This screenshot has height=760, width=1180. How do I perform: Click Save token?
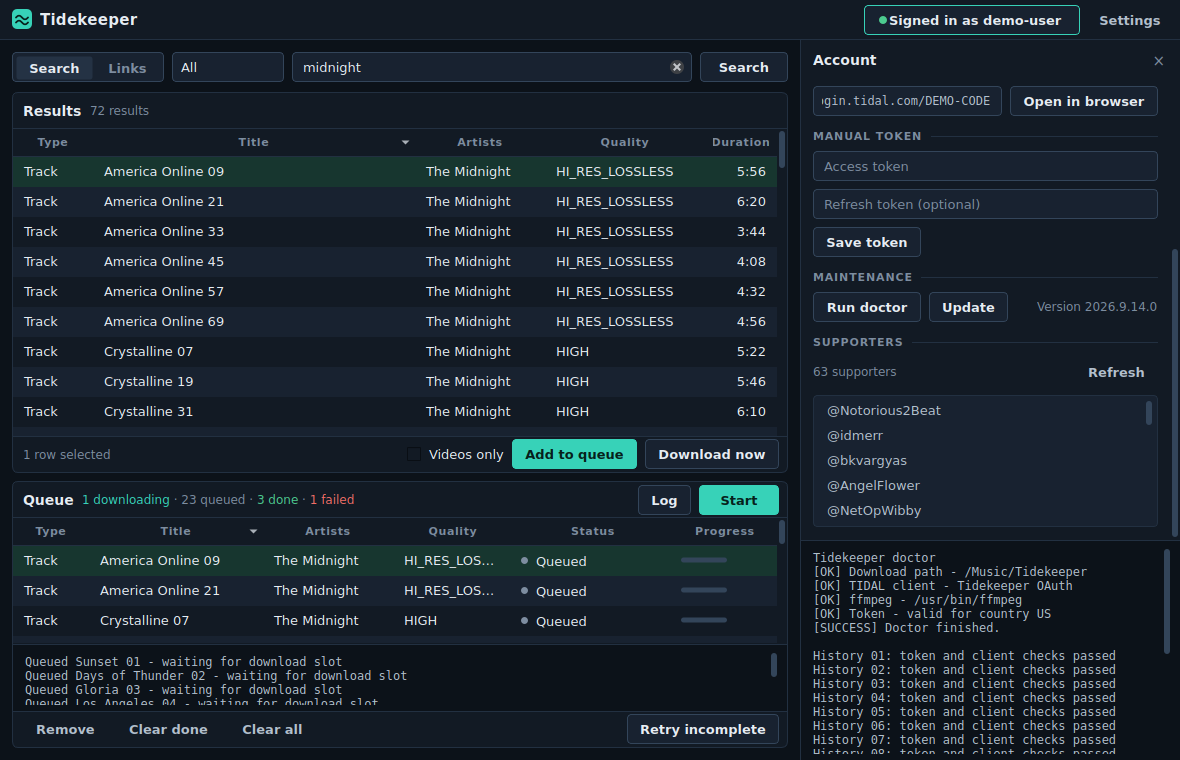click(866, 242)
